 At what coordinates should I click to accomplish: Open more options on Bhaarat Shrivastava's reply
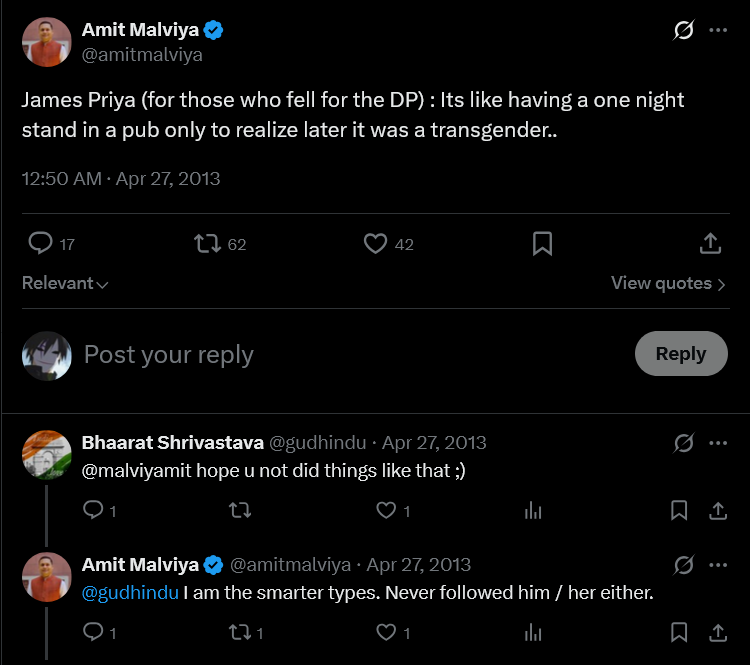point(718,443)
